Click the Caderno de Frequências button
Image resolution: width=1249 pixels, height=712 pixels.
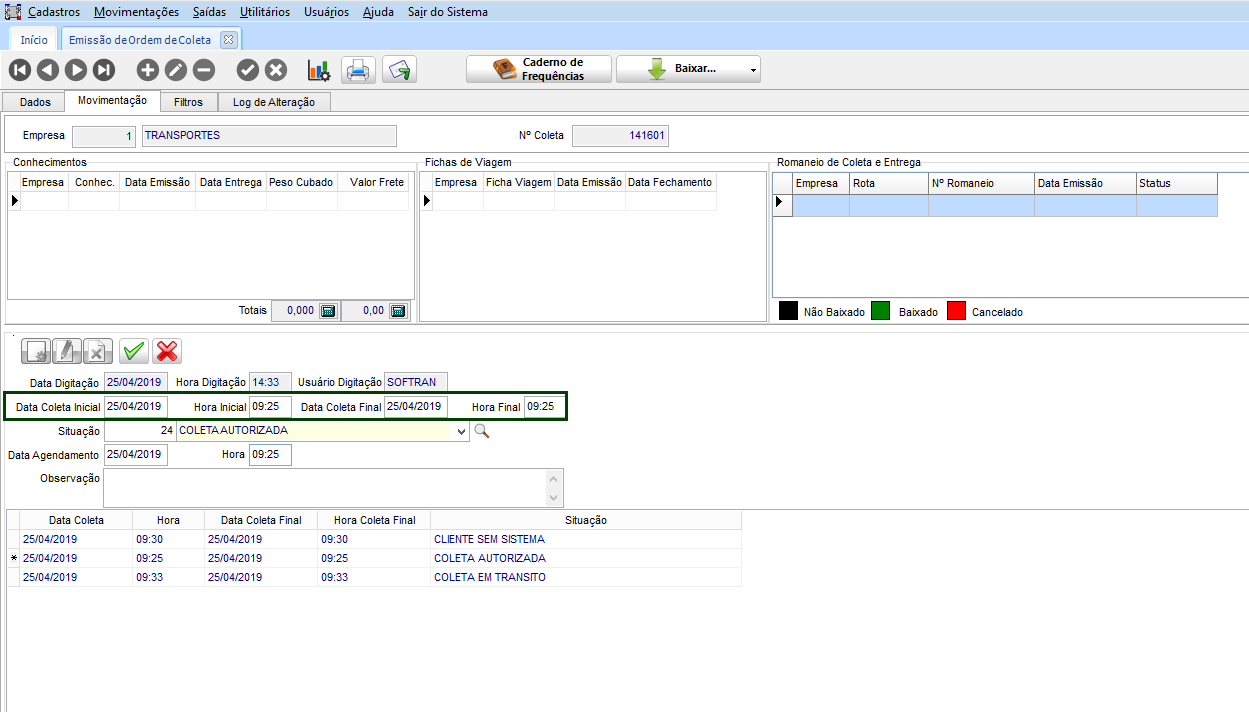[538, 69]
